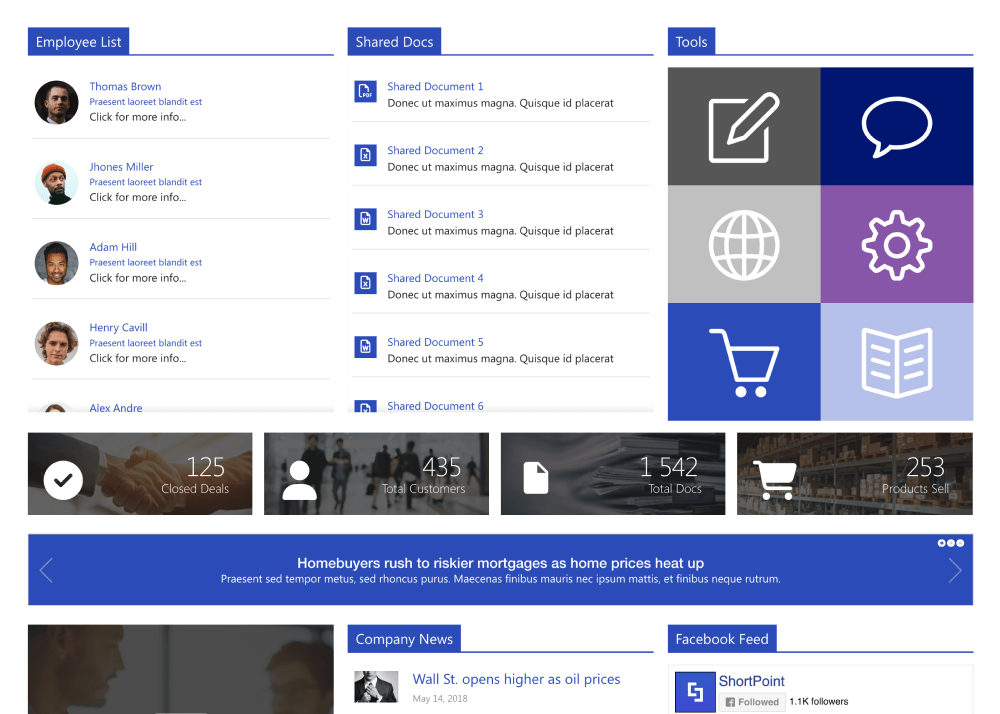Click the "1.1K followers" text
Viewport: 1000px width, 714px height.
(819, 701)
